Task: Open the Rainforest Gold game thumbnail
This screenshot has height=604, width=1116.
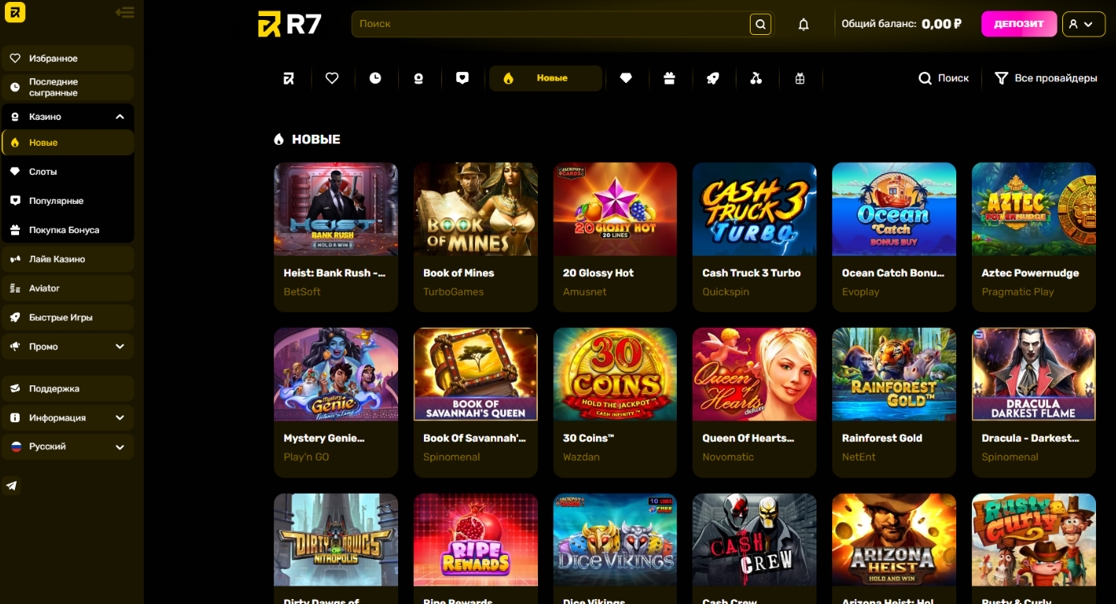Action: [x=894, y=374]
